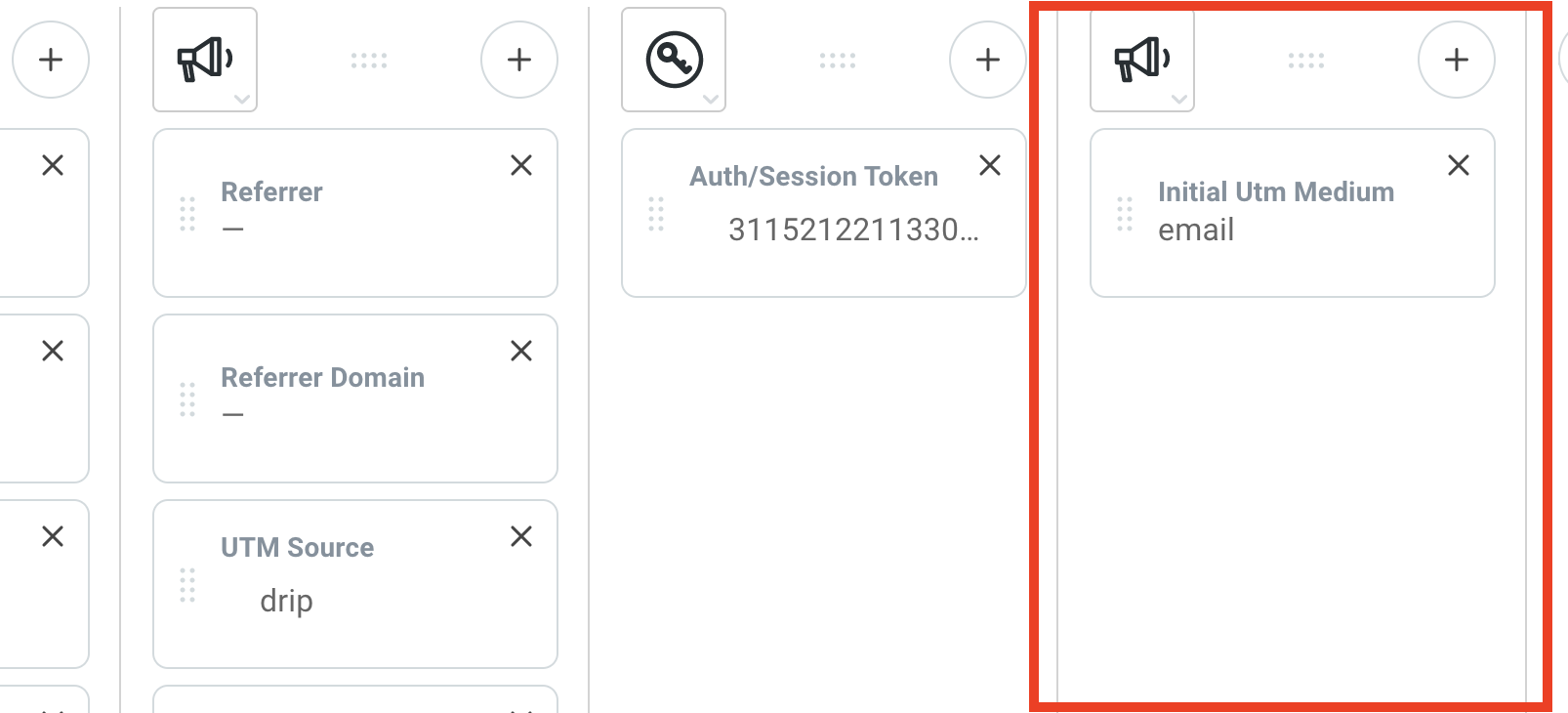Click plus button above Initial Utm Medium card
Image resolution: width=1568 pixels, height=713 pixels.
click(1457, 61)
